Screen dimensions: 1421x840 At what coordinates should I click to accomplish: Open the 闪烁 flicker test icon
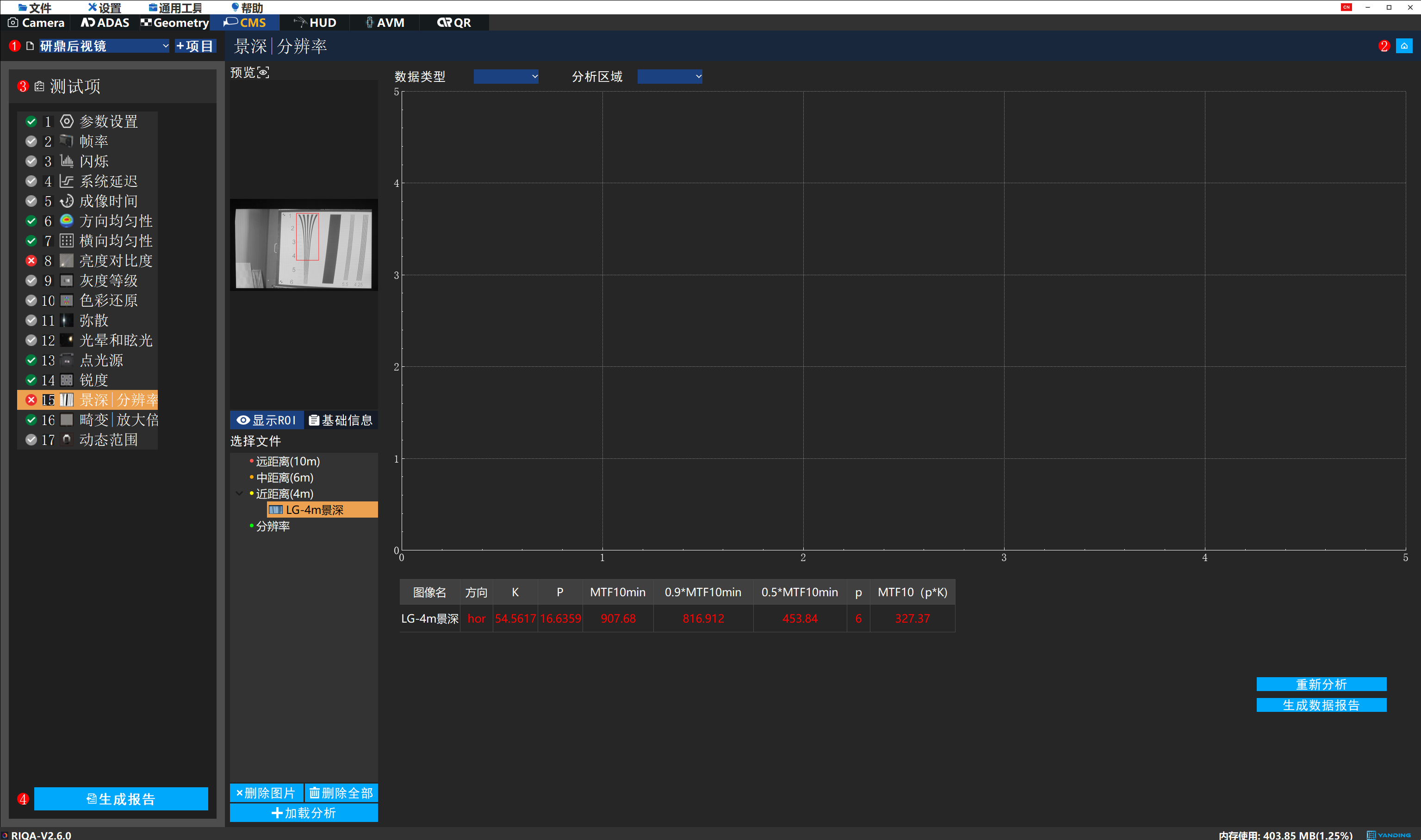[67, 161]
